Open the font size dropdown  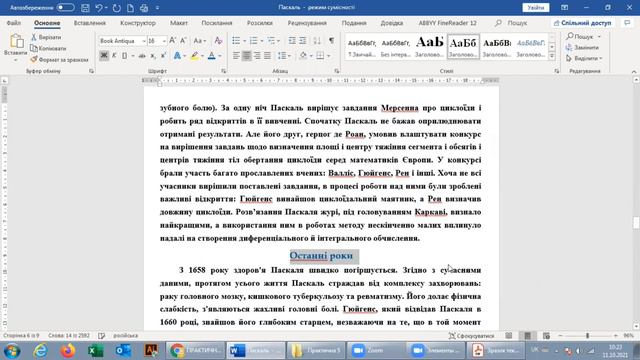164,41
